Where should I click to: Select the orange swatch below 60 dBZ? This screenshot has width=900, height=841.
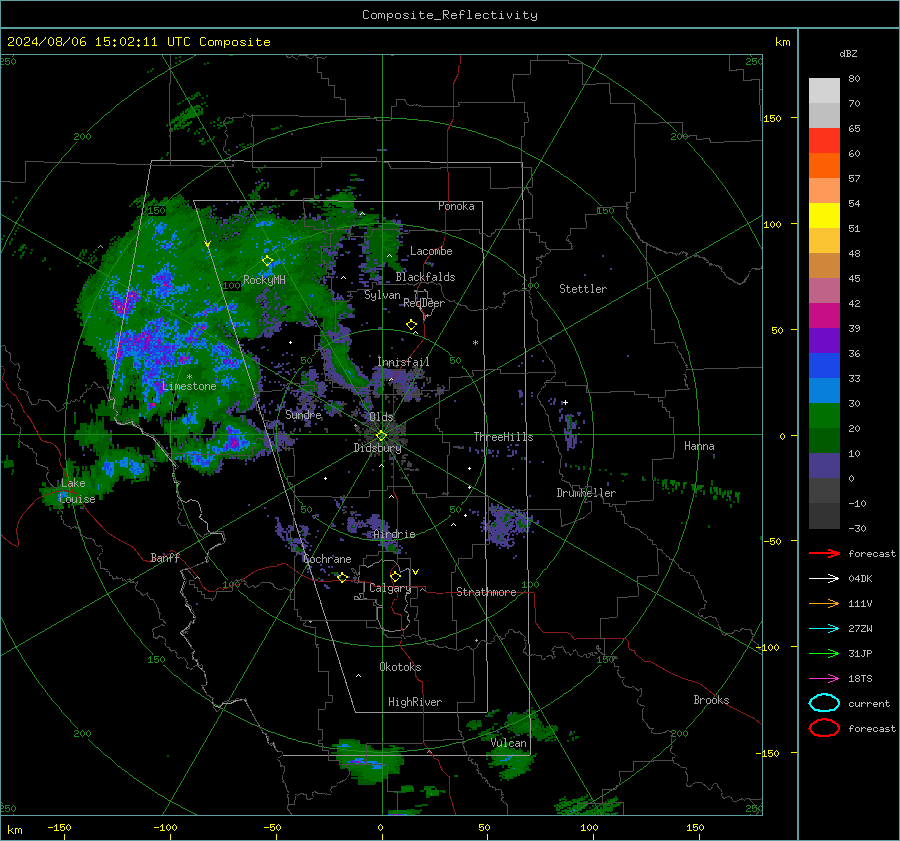[x=824, y=165]
